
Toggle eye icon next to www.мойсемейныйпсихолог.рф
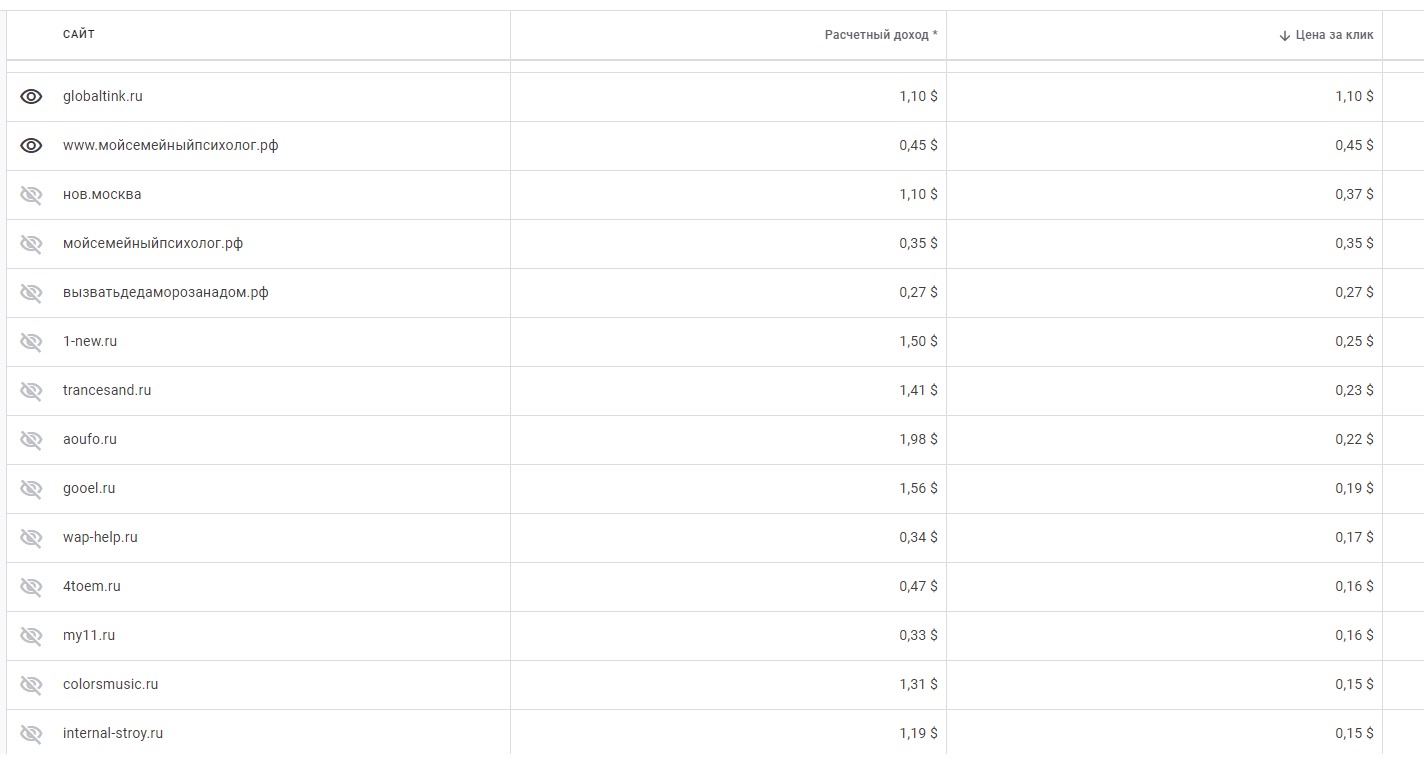tap(31, 146)
